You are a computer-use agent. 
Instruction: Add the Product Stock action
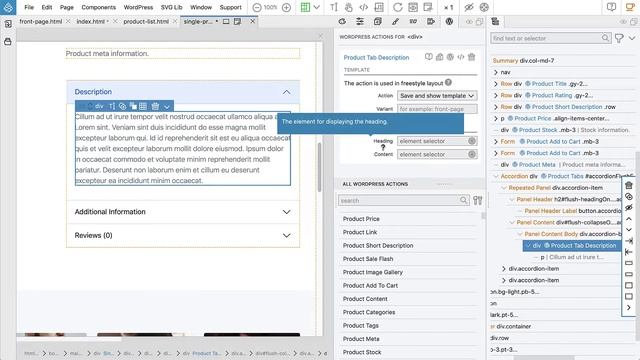362,352
